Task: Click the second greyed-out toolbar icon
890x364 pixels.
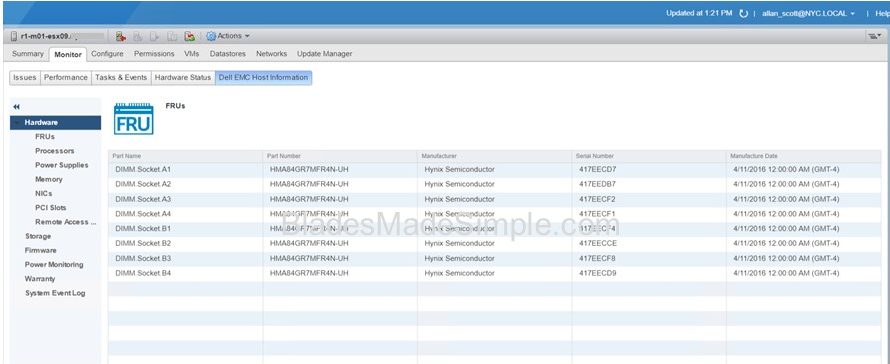Action: click(137, 36)
